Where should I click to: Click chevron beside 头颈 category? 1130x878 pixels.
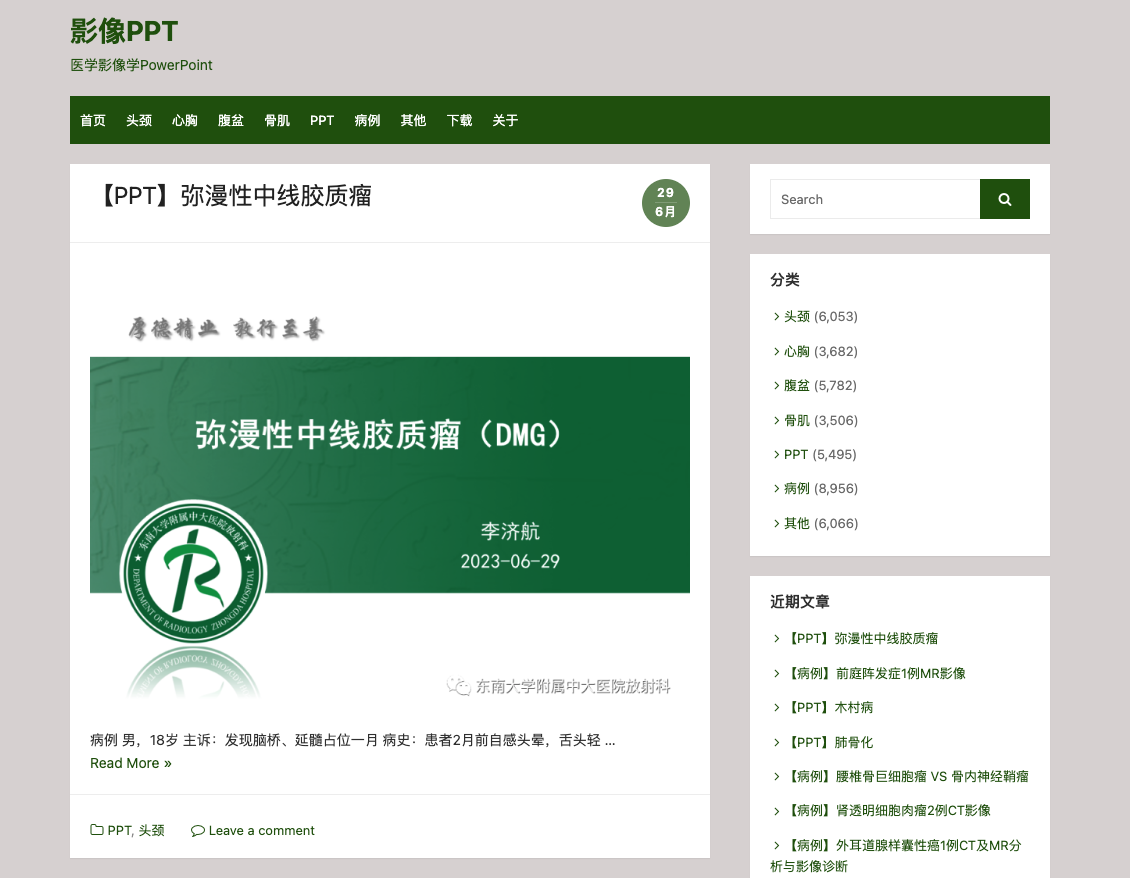pos(776,316)
